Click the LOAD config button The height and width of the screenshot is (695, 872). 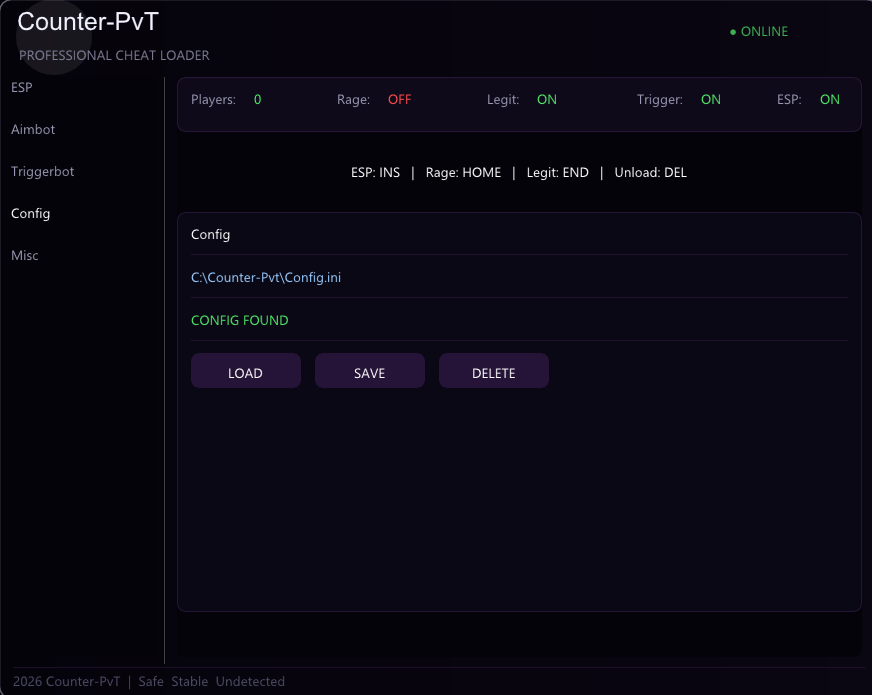pyautogui.click(x=246, y=371)
